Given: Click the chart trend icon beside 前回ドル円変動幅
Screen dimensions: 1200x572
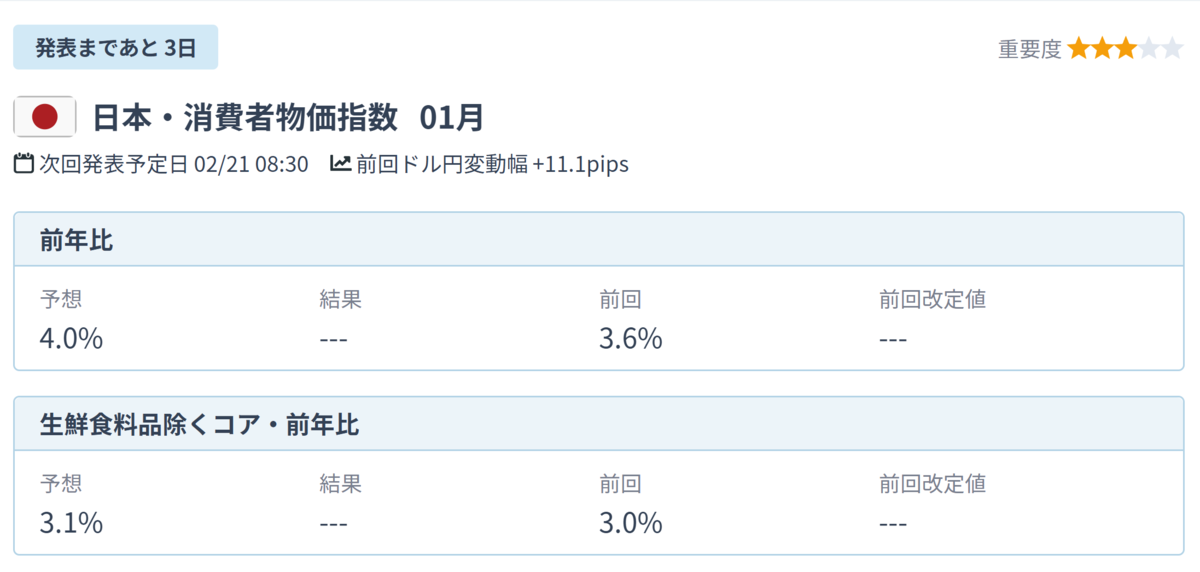Looking at the screenshot, I should (x=341, y=163).
